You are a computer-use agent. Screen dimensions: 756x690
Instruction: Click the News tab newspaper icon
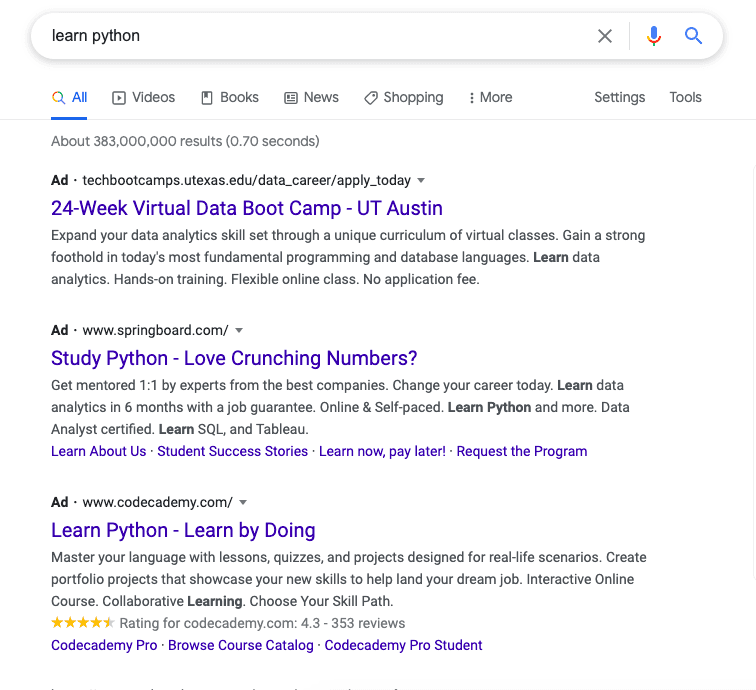click(291, 98)
